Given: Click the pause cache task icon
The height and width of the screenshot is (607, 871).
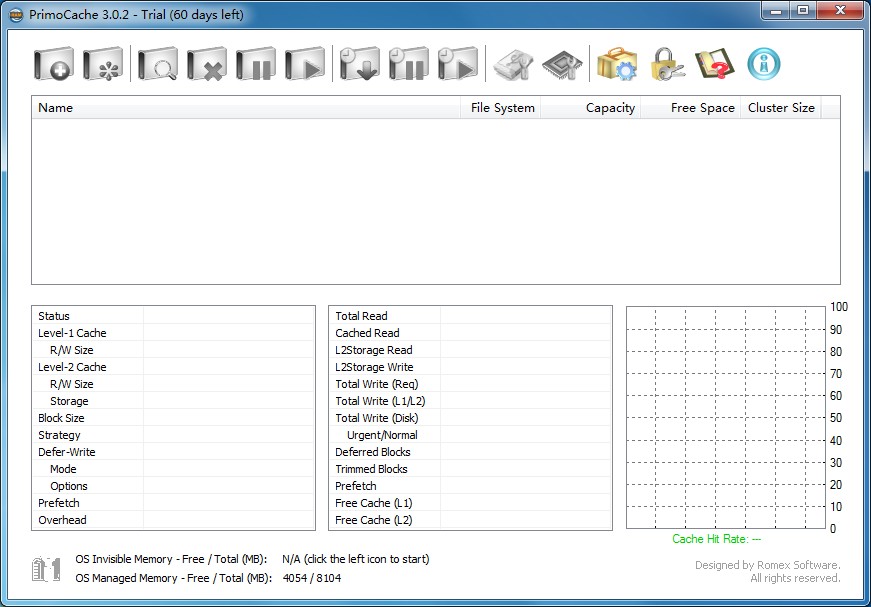Looking at the screenshot, I should point(256,65).
